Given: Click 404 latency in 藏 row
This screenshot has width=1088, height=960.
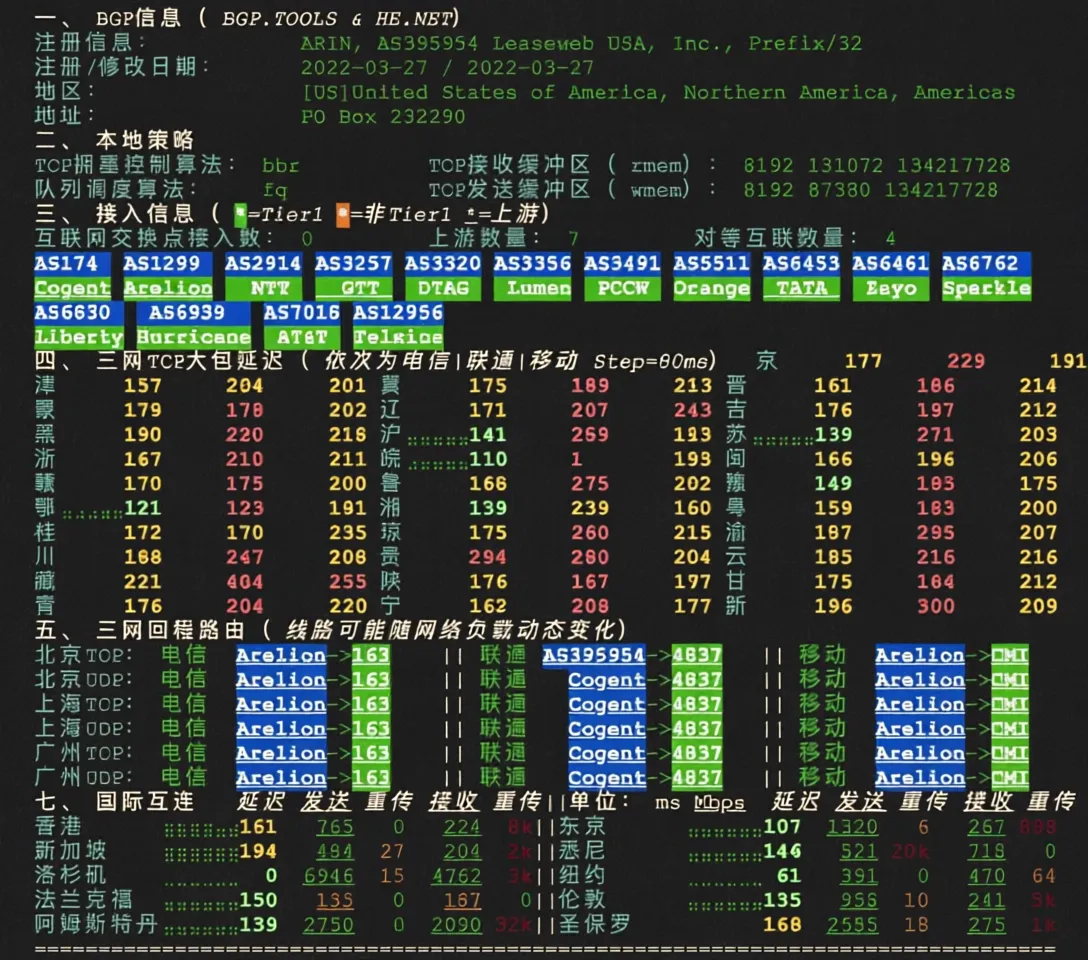Looking at the screenshot, I should point(244,582).
